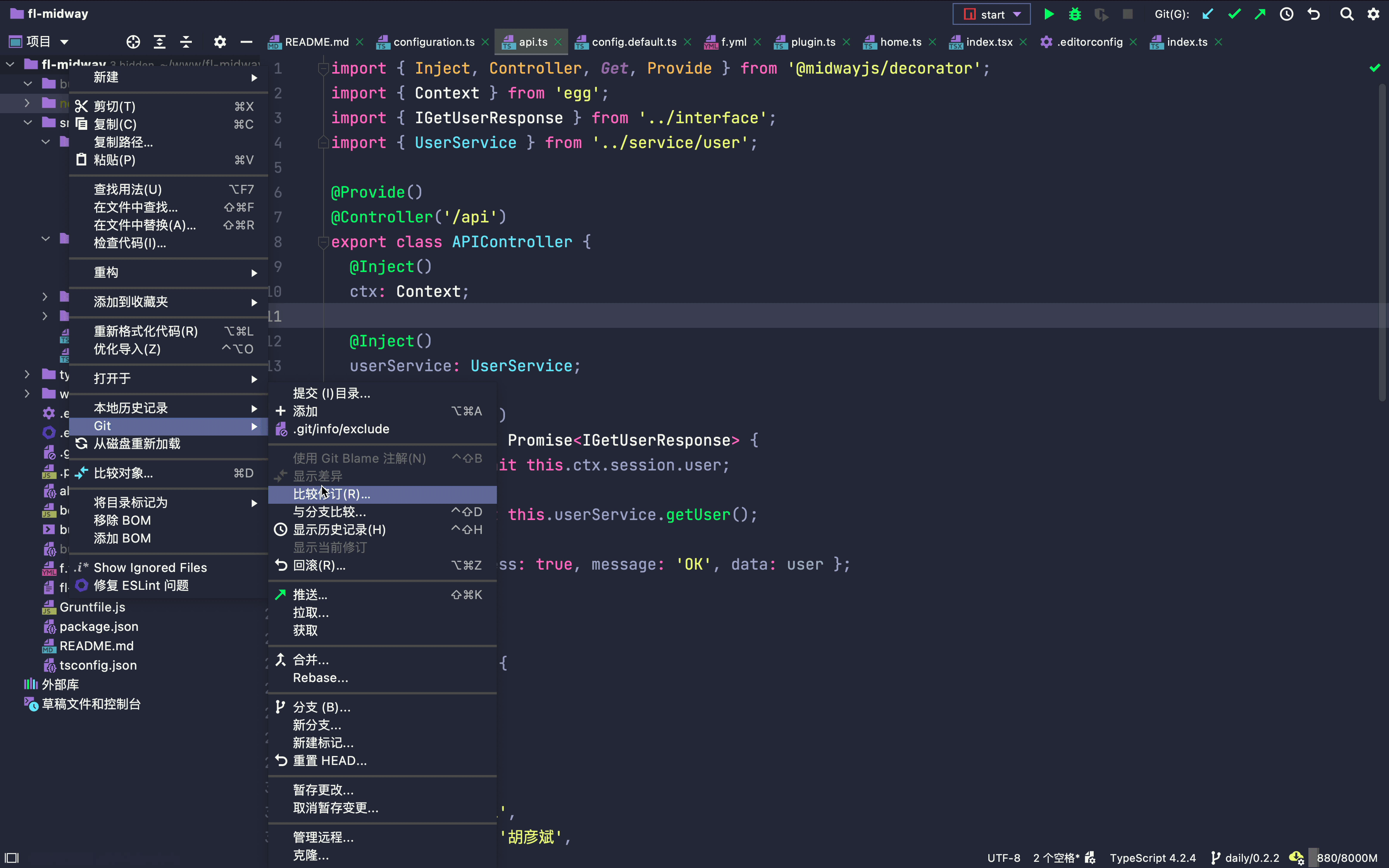
Task: Select package.json in project tree
Action: coord(99,627)
